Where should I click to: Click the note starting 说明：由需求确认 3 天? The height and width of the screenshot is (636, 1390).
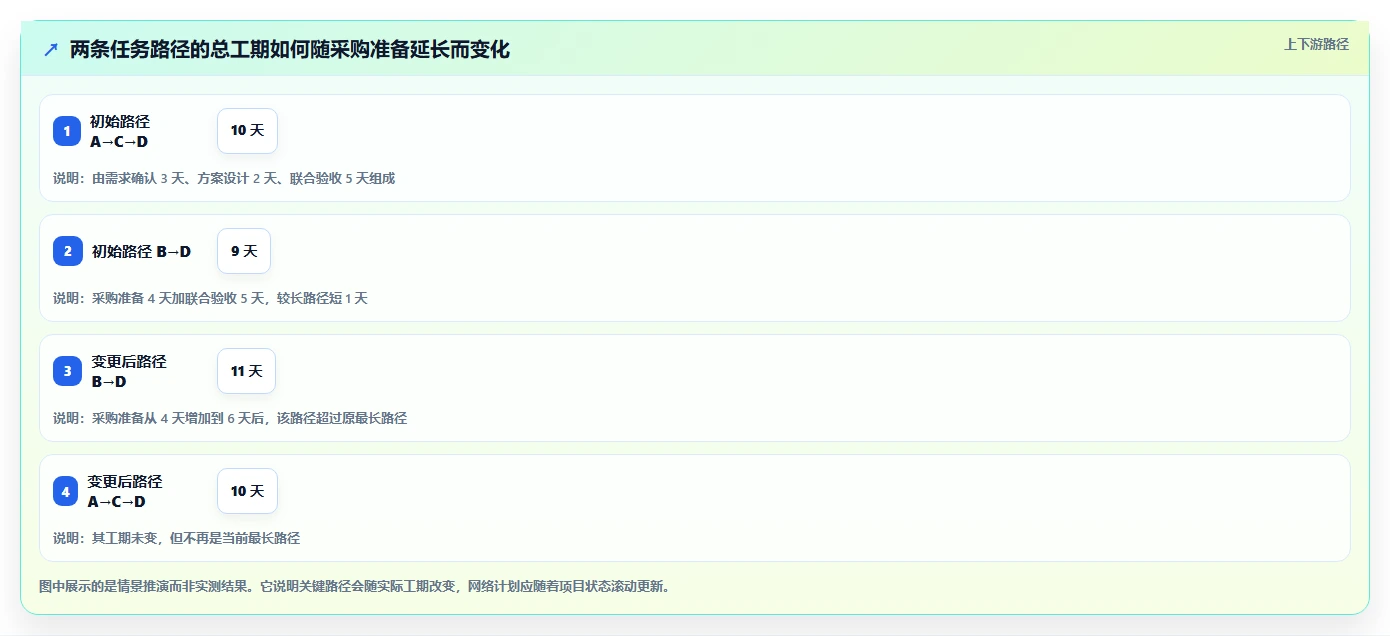click(224, 178)
